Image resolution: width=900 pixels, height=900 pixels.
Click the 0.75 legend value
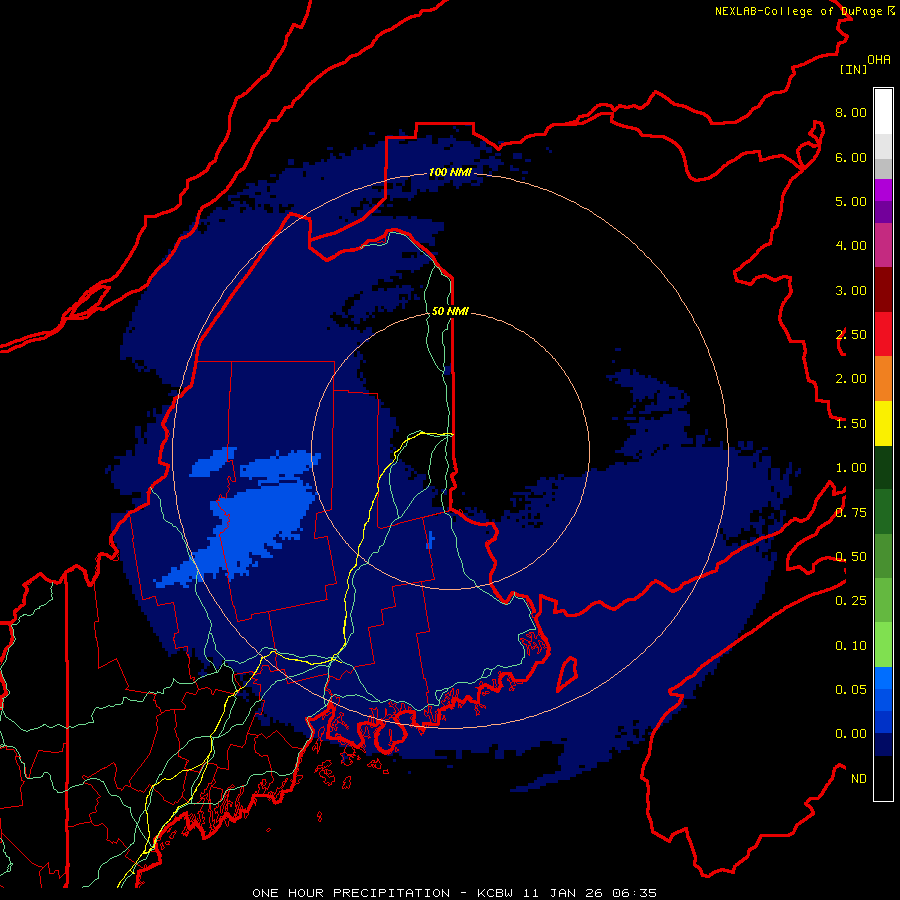click(851, 513)
